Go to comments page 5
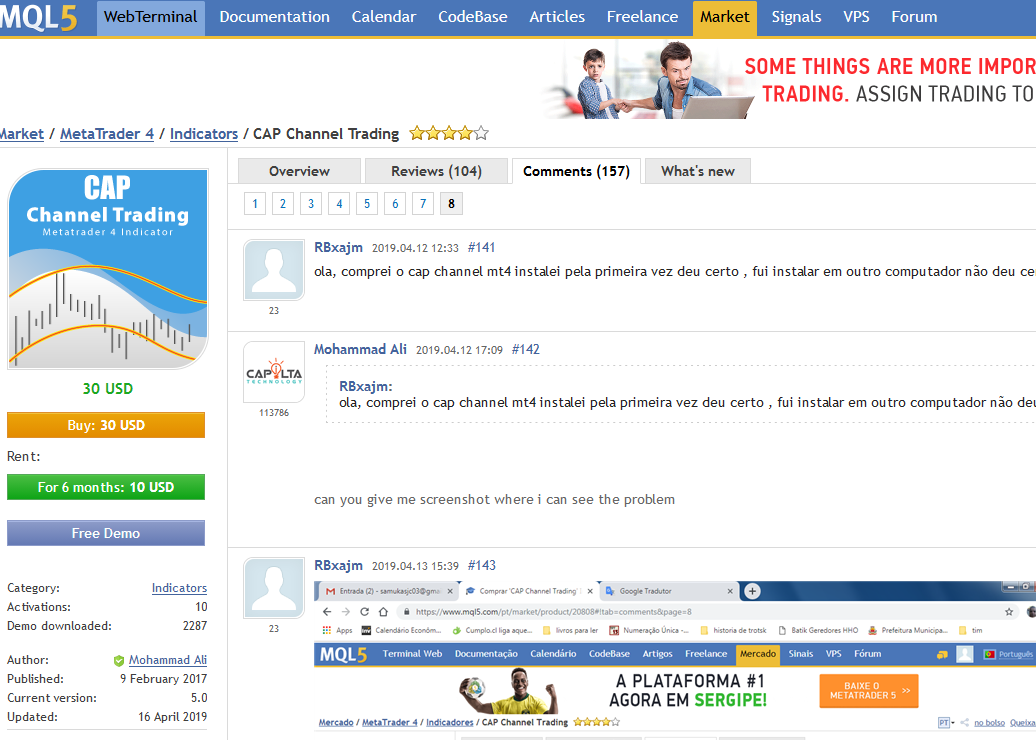1036x740 pixels. pyautogui.click(x=367, y=204)
